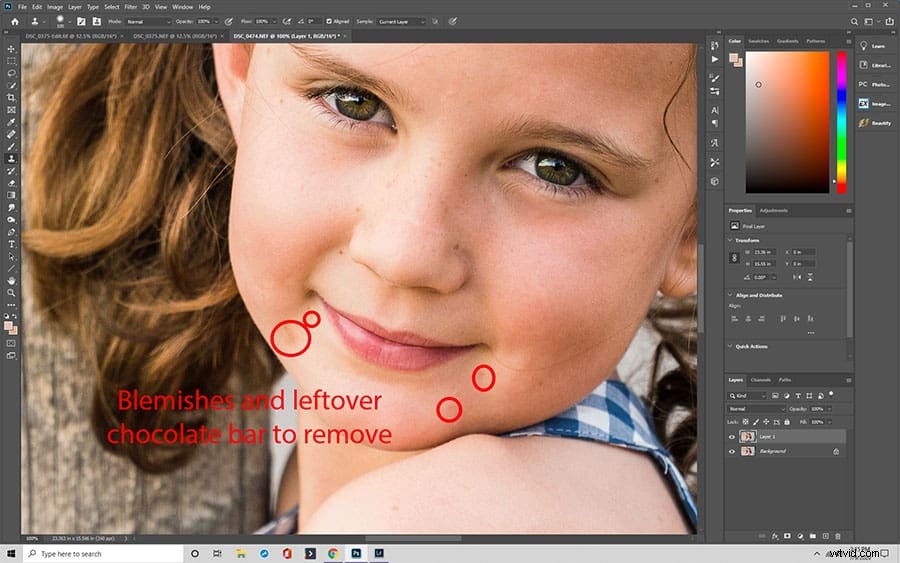The width and height of the screenshot is (900, 563).
Task: Select the Type tool
Action: (x=11, y=244)
